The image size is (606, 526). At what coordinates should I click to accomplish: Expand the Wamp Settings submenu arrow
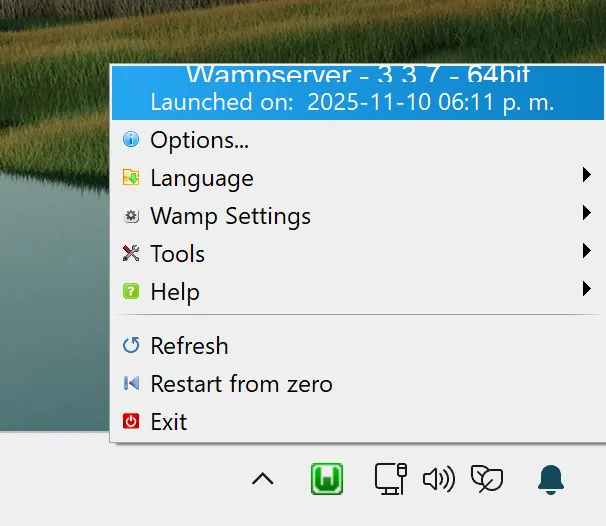(586, 214)
